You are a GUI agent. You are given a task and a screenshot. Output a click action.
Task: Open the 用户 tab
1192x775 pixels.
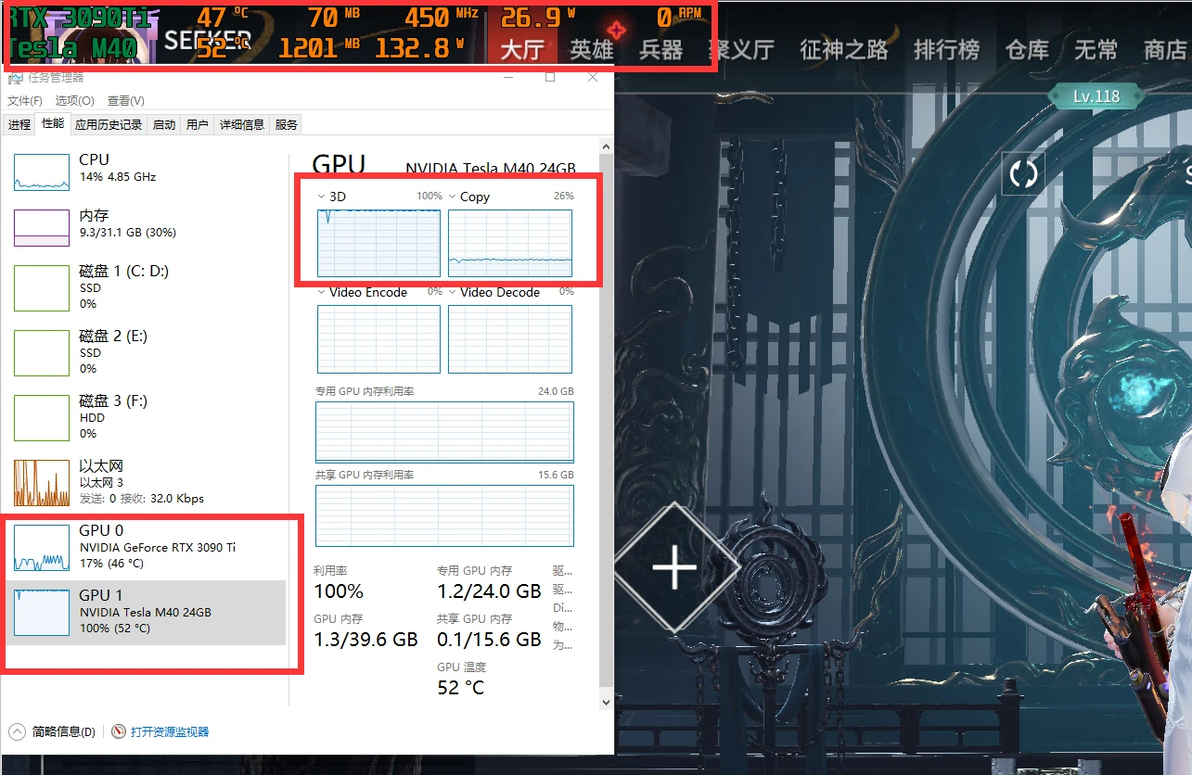coord(197,125)
